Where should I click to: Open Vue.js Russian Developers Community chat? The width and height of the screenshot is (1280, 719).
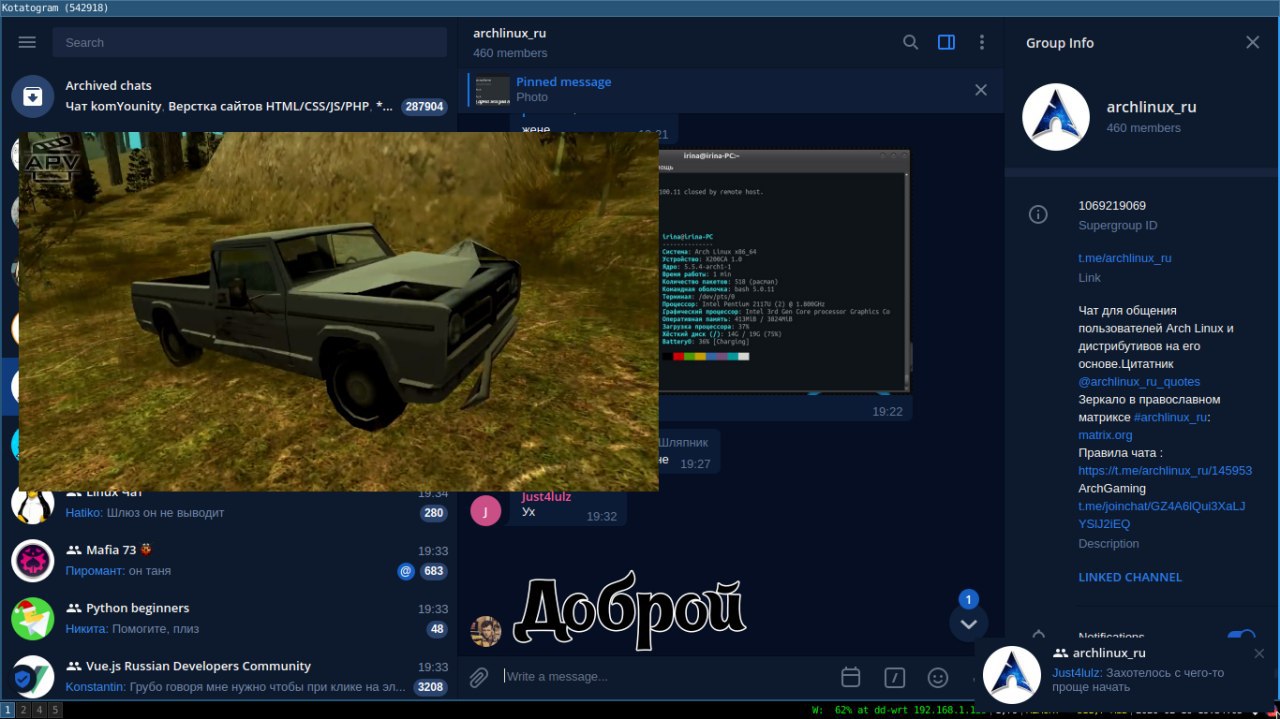coord(229,676)
